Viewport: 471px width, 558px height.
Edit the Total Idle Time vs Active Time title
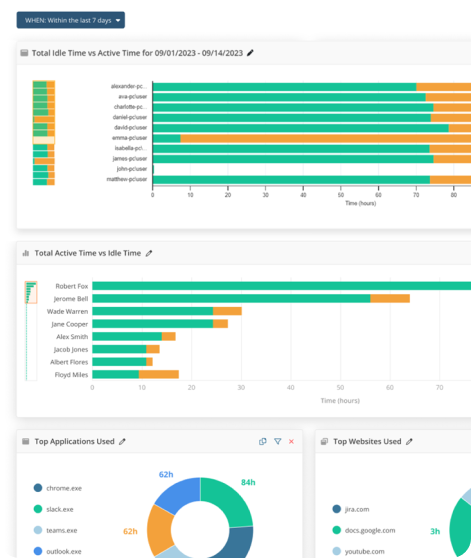pyautogui.click(x=250, y=53)
